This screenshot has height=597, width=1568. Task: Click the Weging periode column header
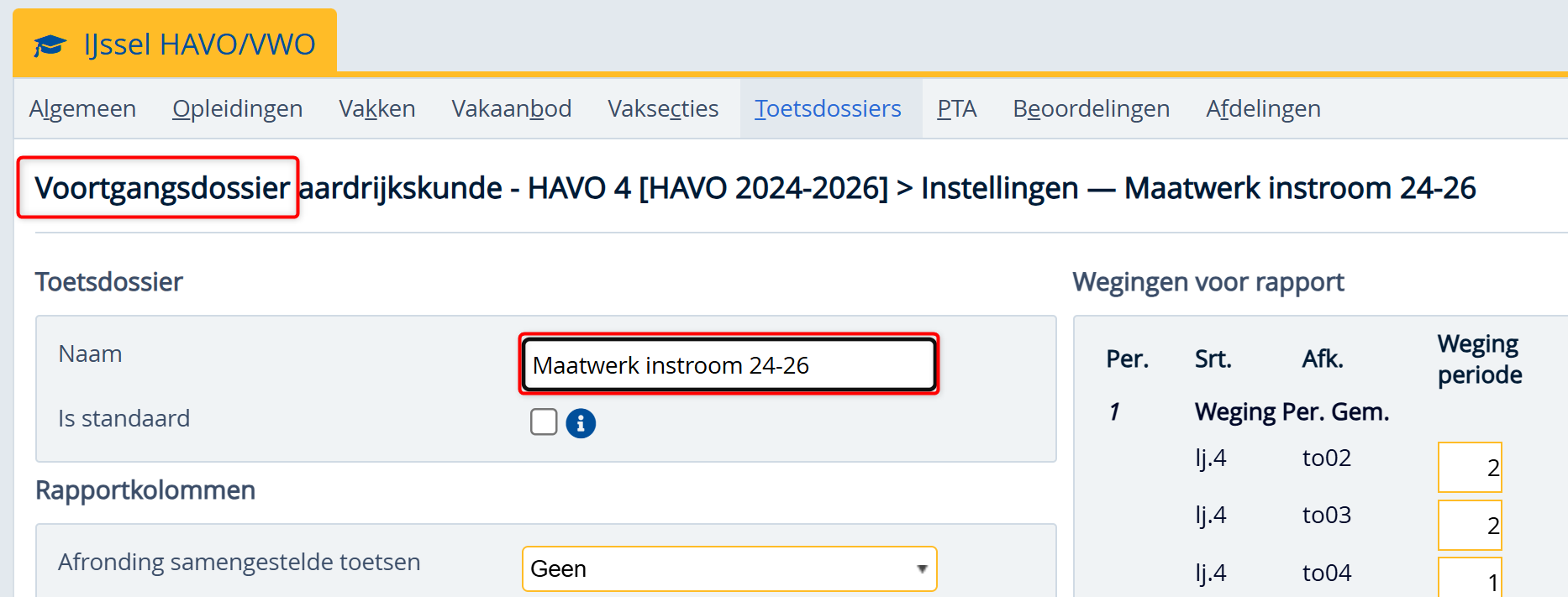click(1479, 359)
